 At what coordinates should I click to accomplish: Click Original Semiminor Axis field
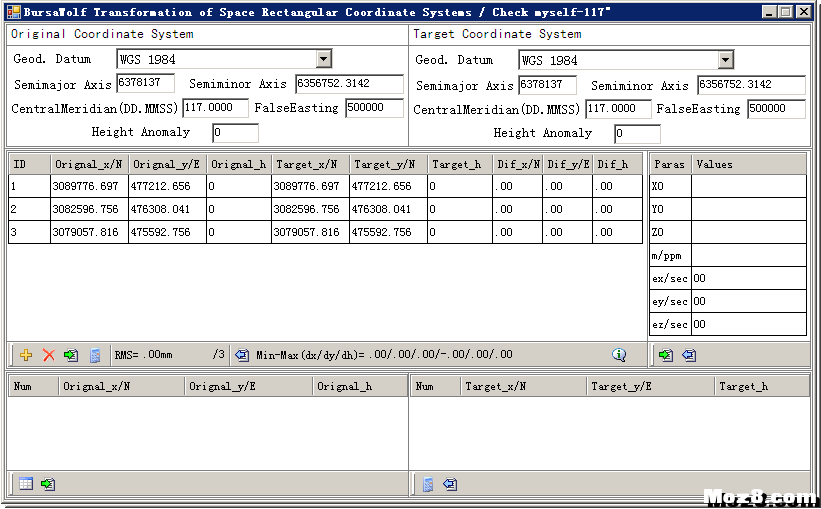point(349,84)
